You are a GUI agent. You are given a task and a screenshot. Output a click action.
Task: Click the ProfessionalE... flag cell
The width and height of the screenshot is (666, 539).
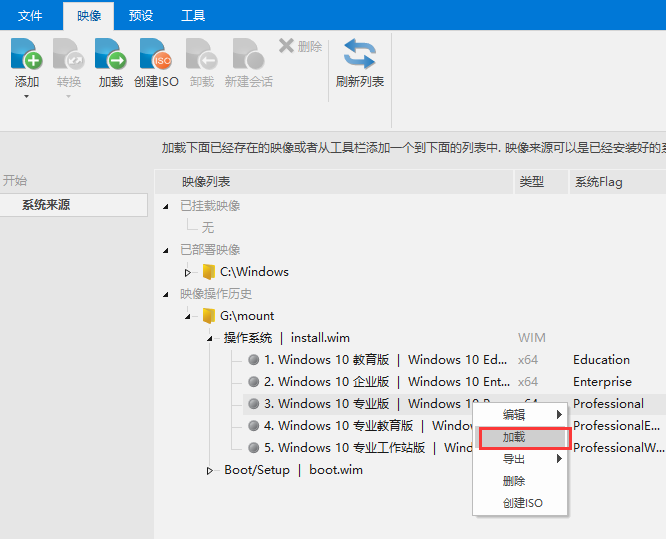[616, 426]
